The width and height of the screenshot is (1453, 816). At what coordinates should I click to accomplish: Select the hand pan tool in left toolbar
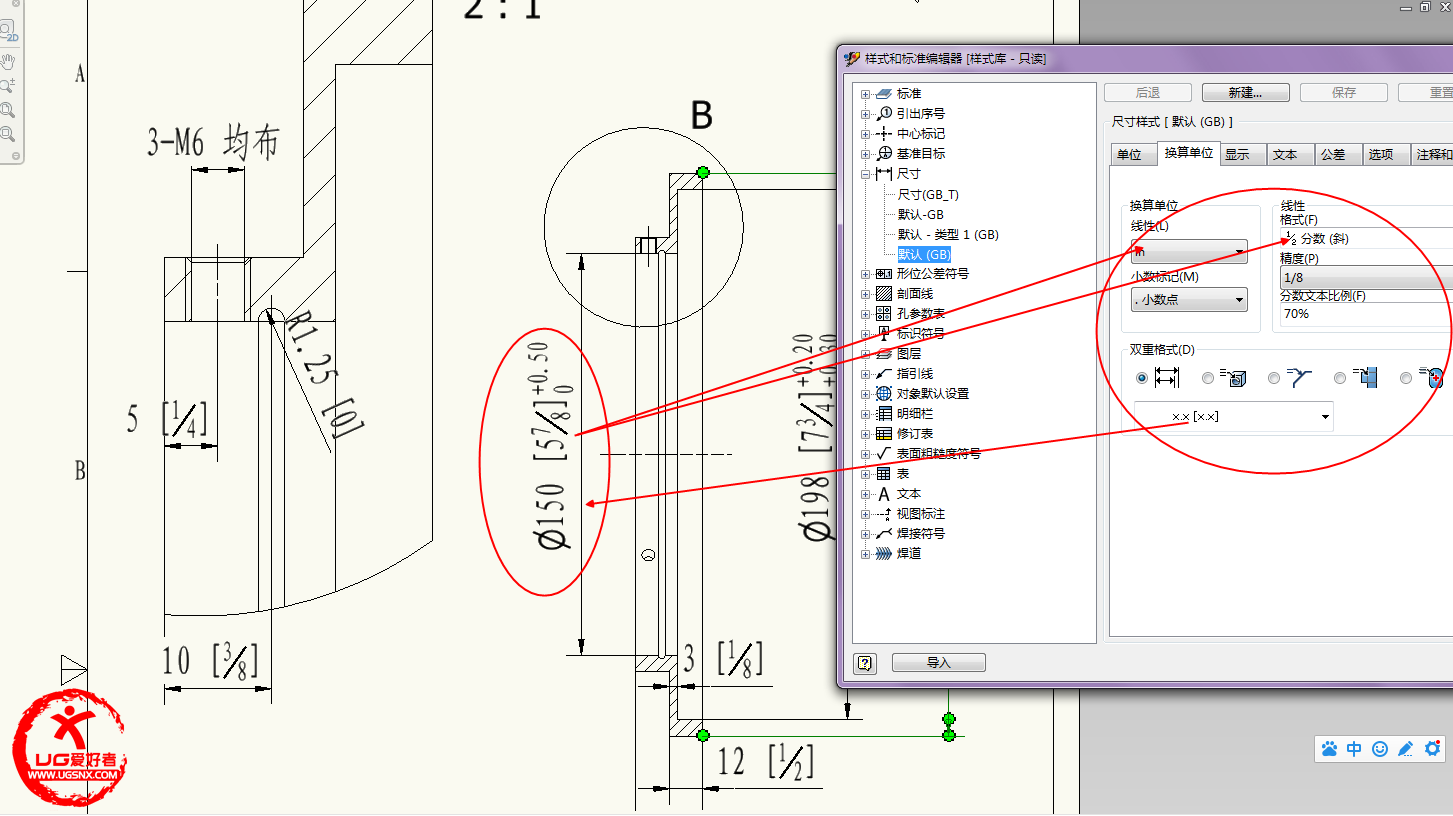pos(7,62)
